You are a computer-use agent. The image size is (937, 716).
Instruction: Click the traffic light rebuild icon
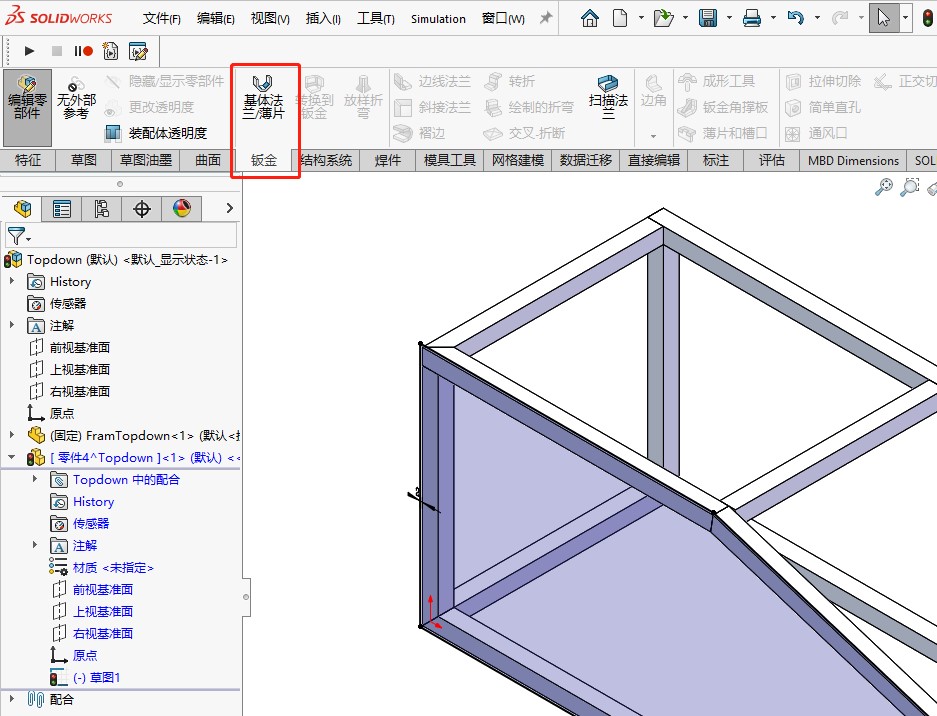(927, 18)
